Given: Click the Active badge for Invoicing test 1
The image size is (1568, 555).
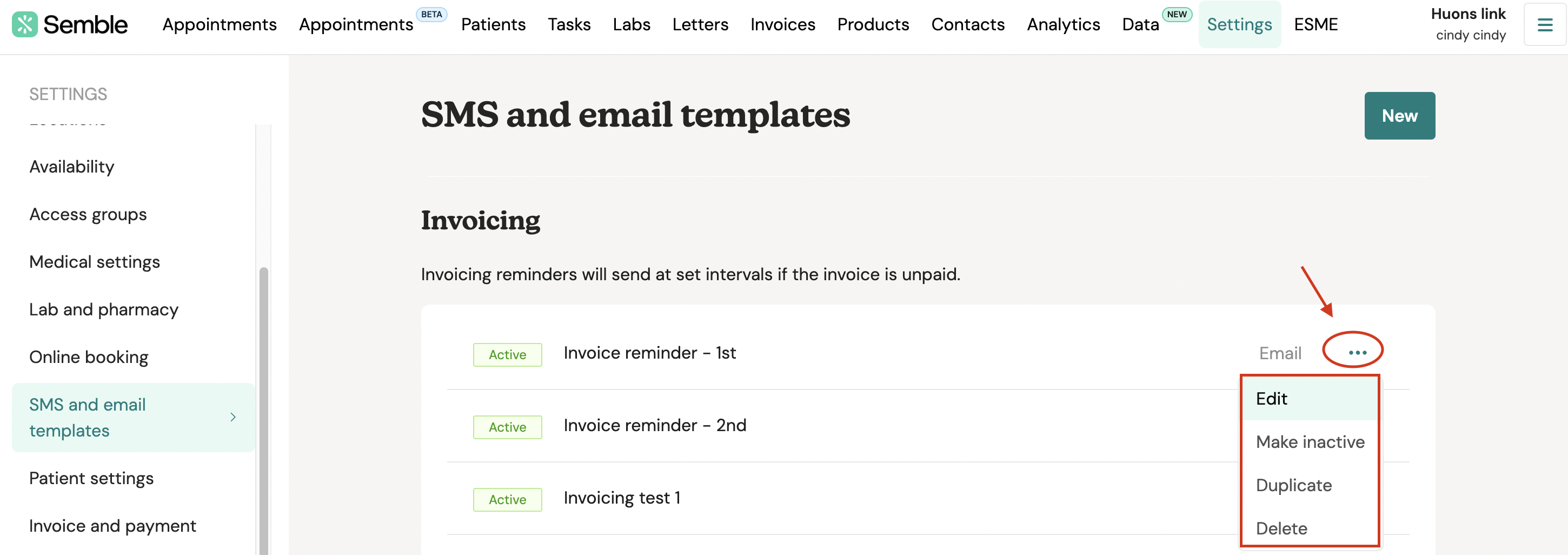Looking at the screenshot, I should coord(508,500).
